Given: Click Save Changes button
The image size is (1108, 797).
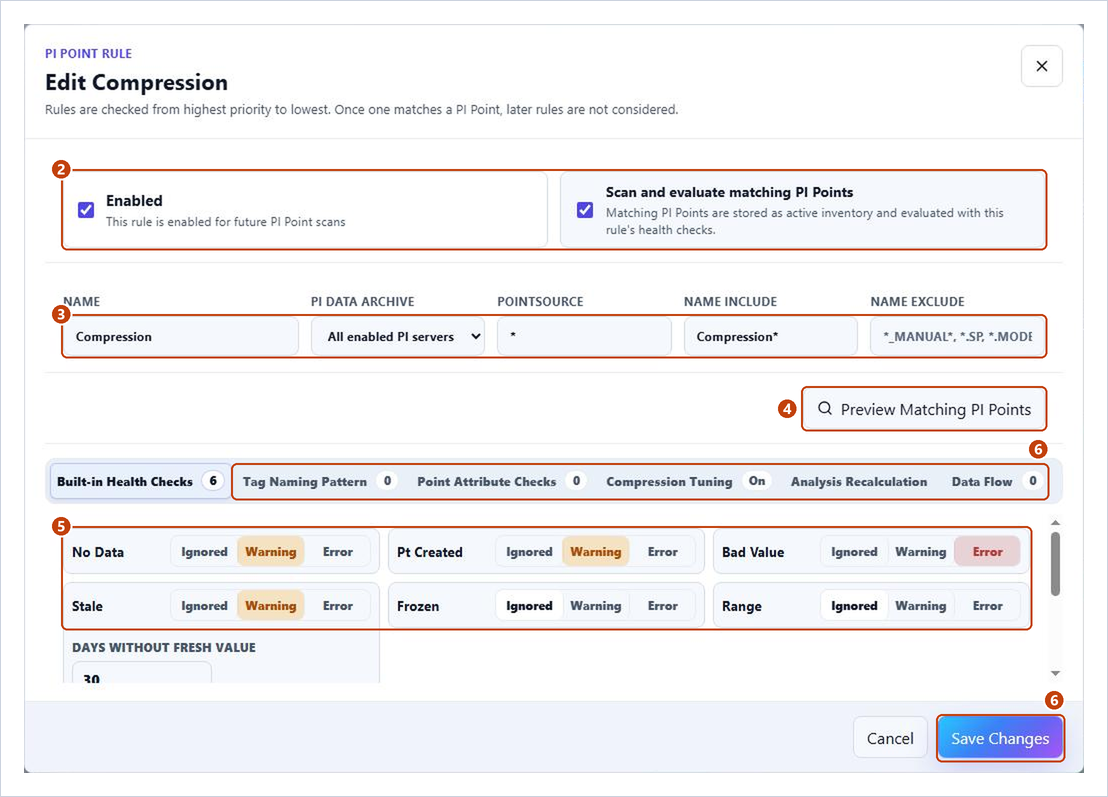Looking at the screenshot, I should coord(1000,738).
